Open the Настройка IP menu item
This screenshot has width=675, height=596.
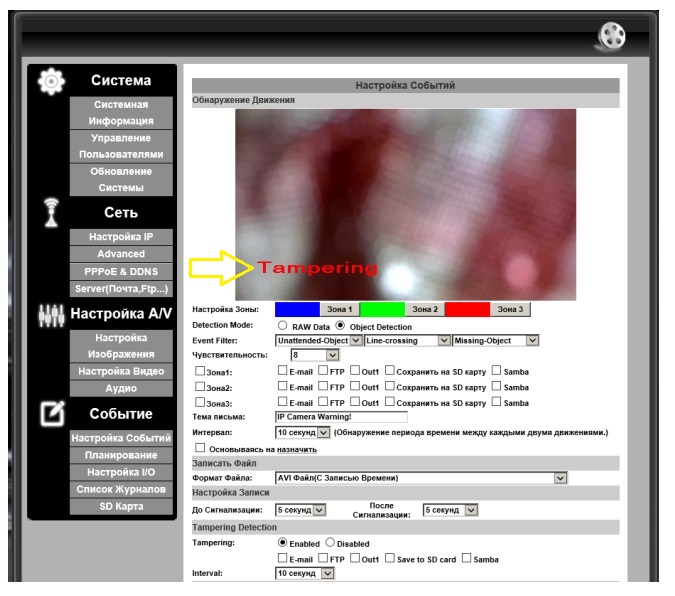click(x=121, y=237)
